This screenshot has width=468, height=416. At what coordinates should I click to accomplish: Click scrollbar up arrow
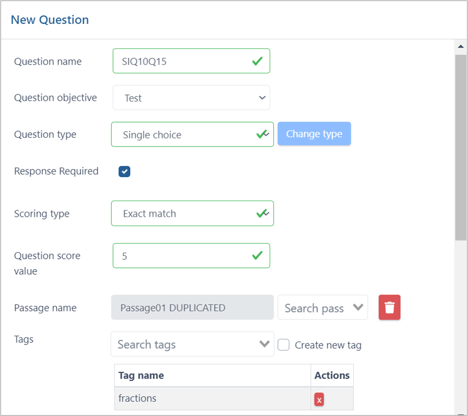461,46
